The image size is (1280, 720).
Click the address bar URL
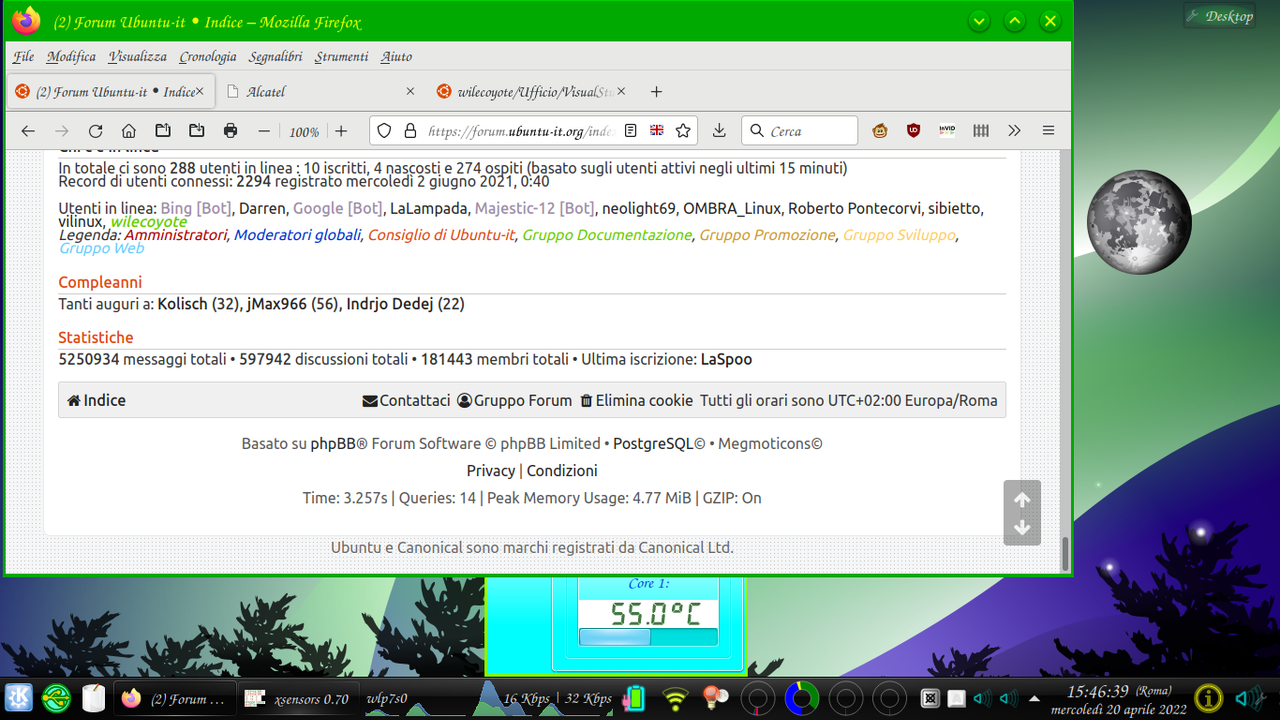pos(520,131)
